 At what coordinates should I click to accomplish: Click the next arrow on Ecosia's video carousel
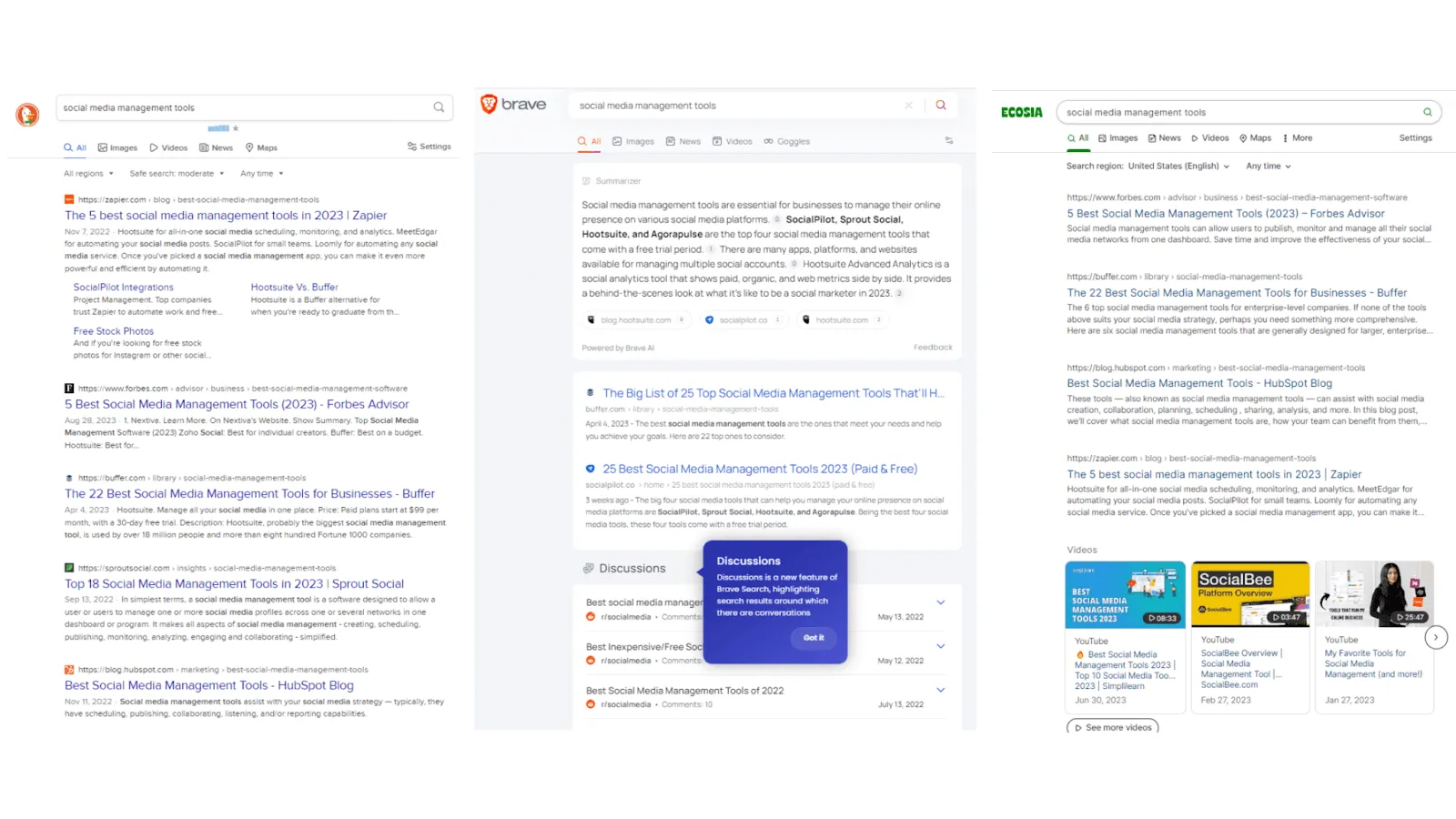click(1436, 638)
